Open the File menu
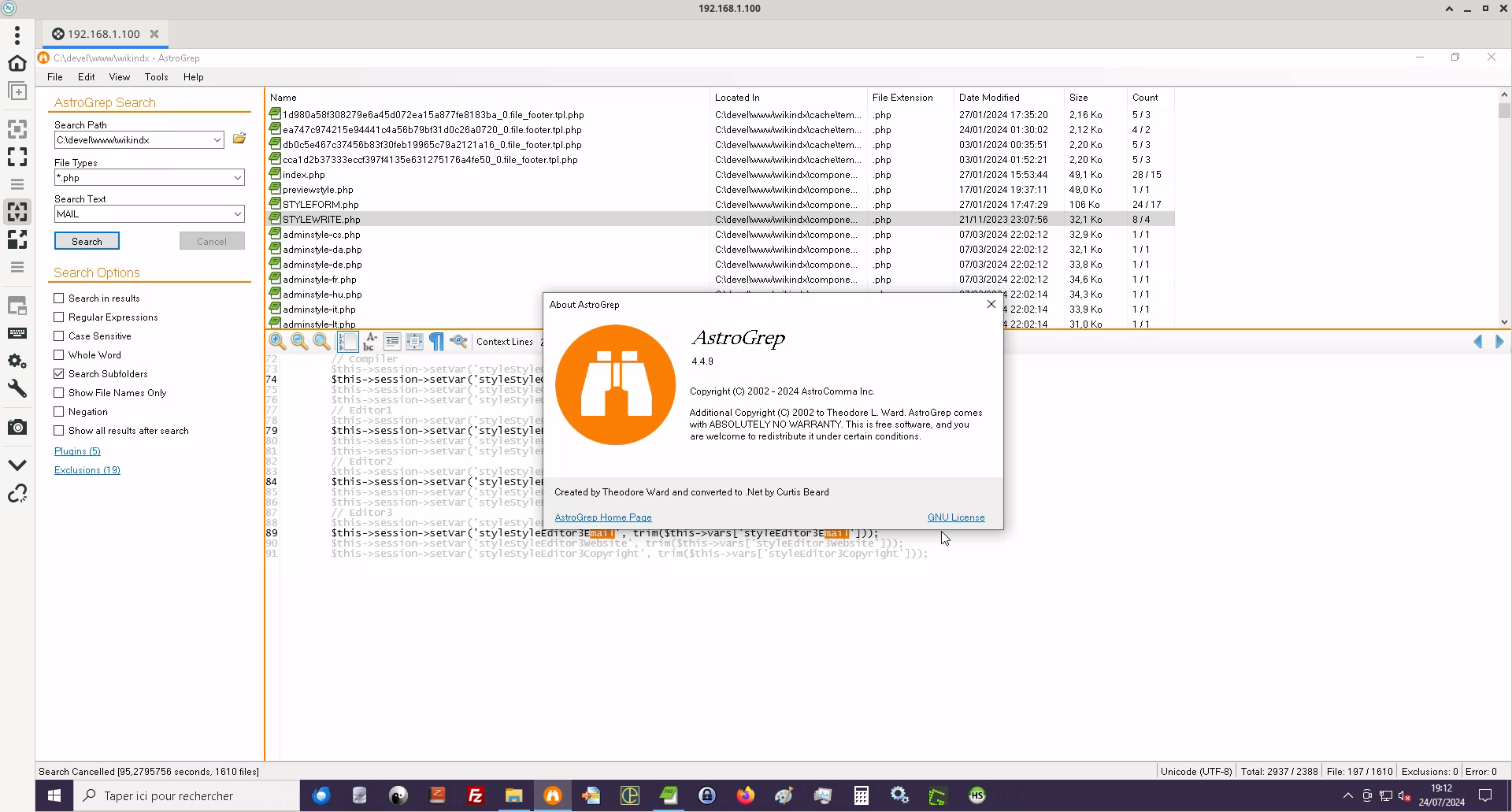This screenshot has height=812, width=1512. (x=55, y=77)
